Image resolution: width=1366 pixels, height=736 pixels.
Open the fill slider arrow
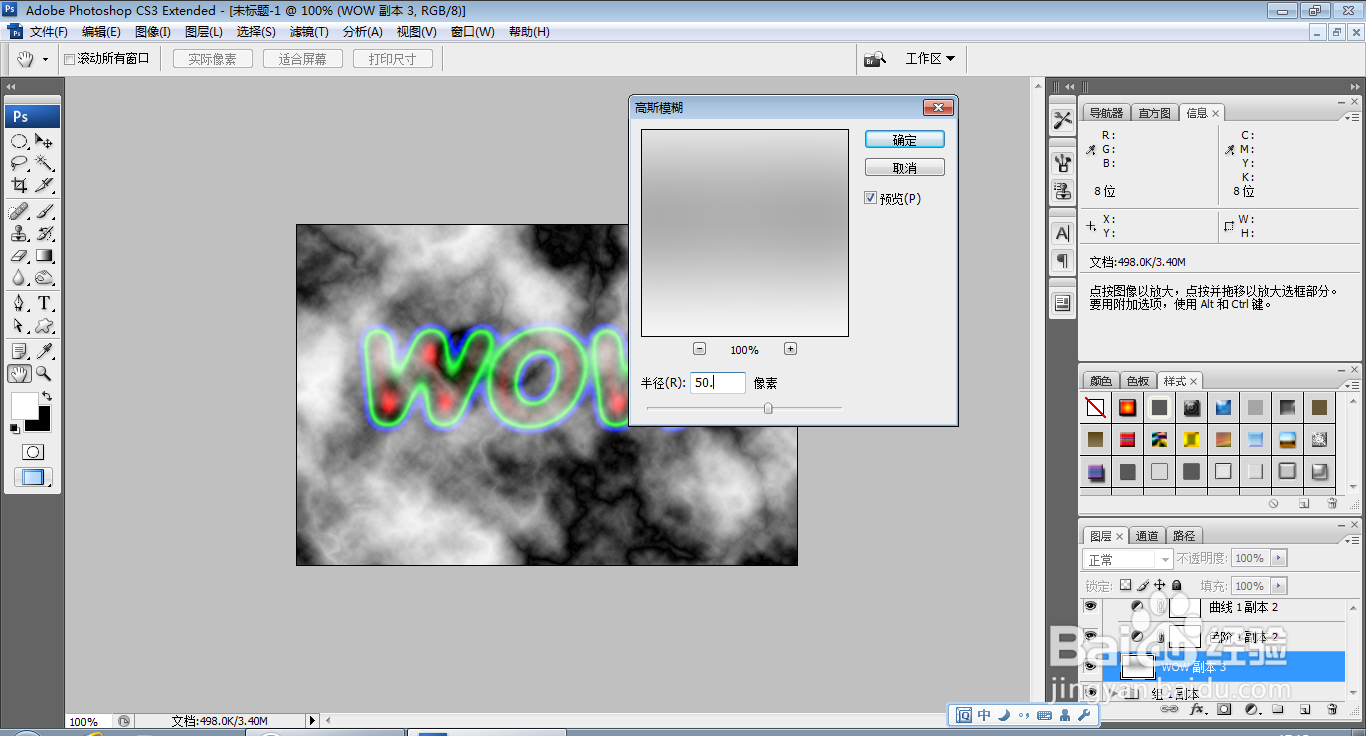pos(1279,586)
